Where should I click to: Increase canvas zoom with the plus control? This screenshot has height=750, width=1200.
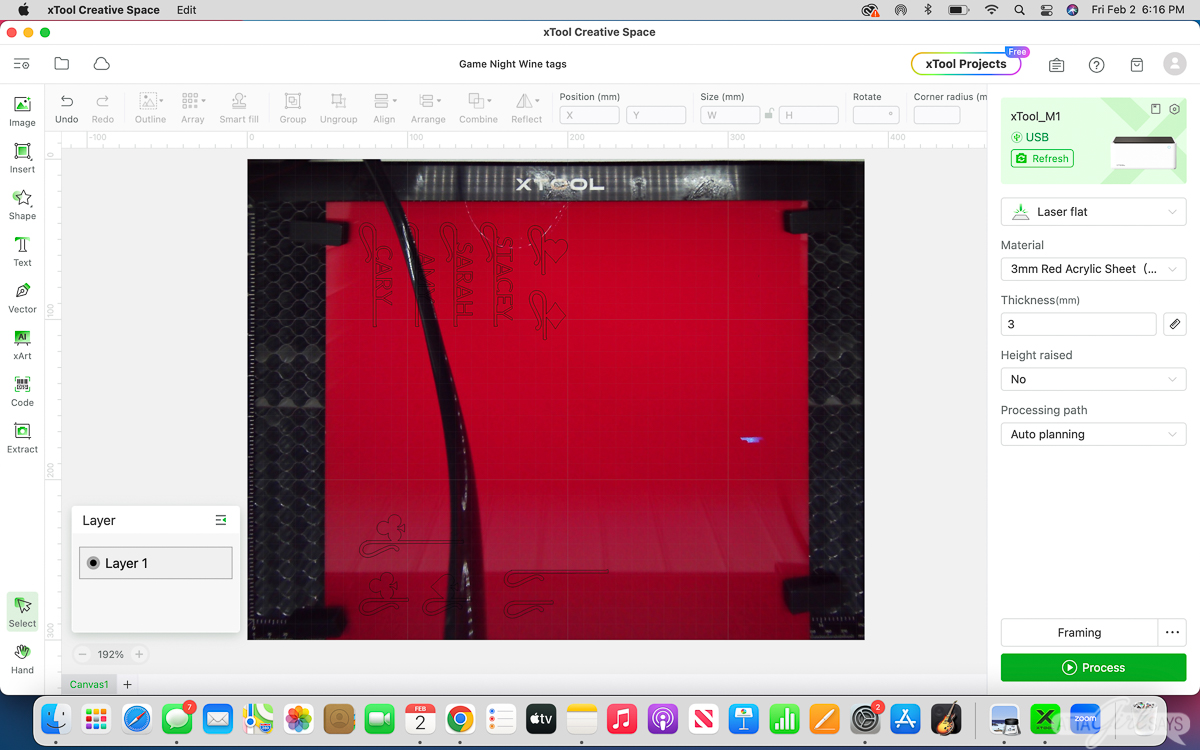coord(138,654)
